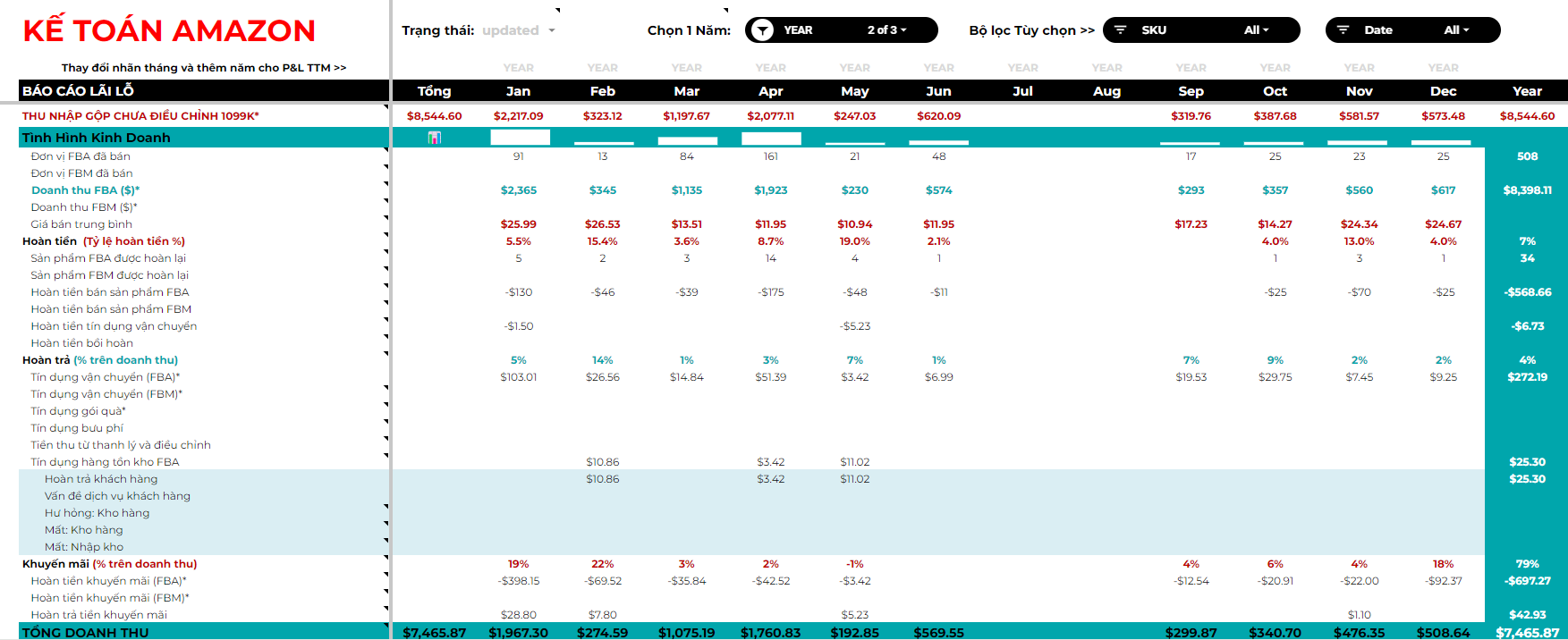Select the yearly refund total -$568.66
This screenshot has width=1568, height=640.
[1528, 292]
